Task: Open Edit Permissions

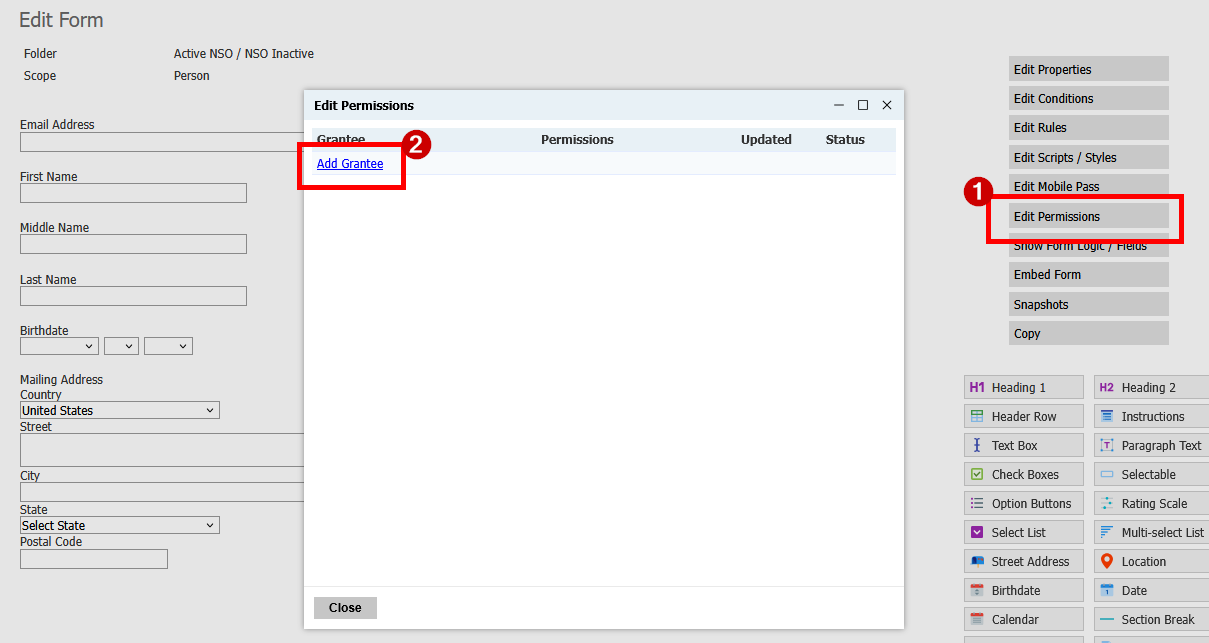Action: (x=1088, y=216)
